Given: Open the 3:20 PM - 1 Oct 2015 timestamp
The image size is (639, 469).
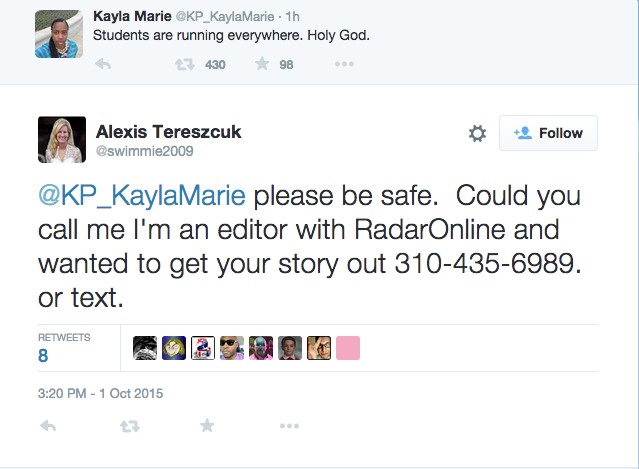Looking at the screenshot, I should [x=100, y=393].
